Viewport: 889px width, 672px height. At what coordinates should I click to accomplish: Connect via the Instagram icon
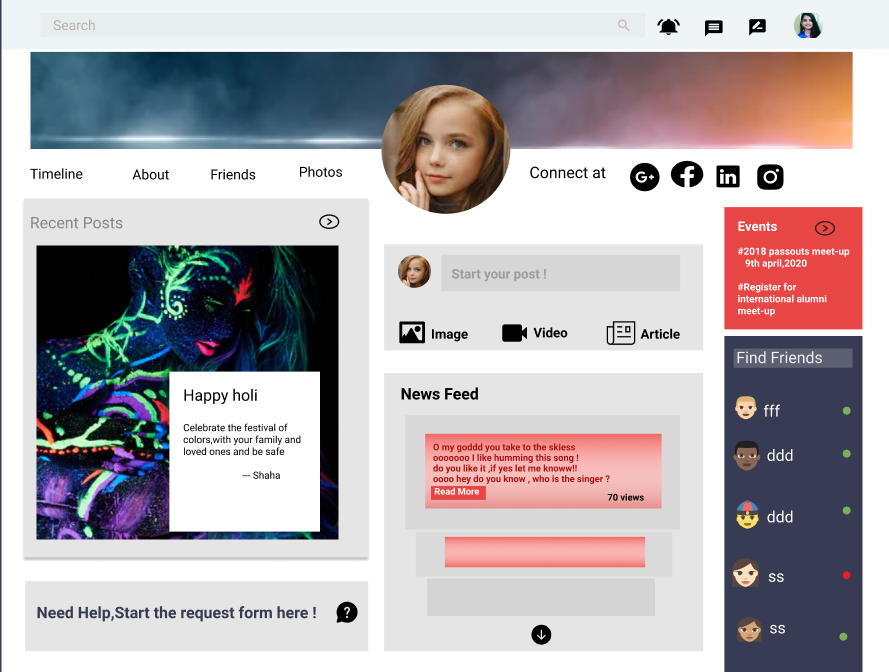(x=770, y=176)
